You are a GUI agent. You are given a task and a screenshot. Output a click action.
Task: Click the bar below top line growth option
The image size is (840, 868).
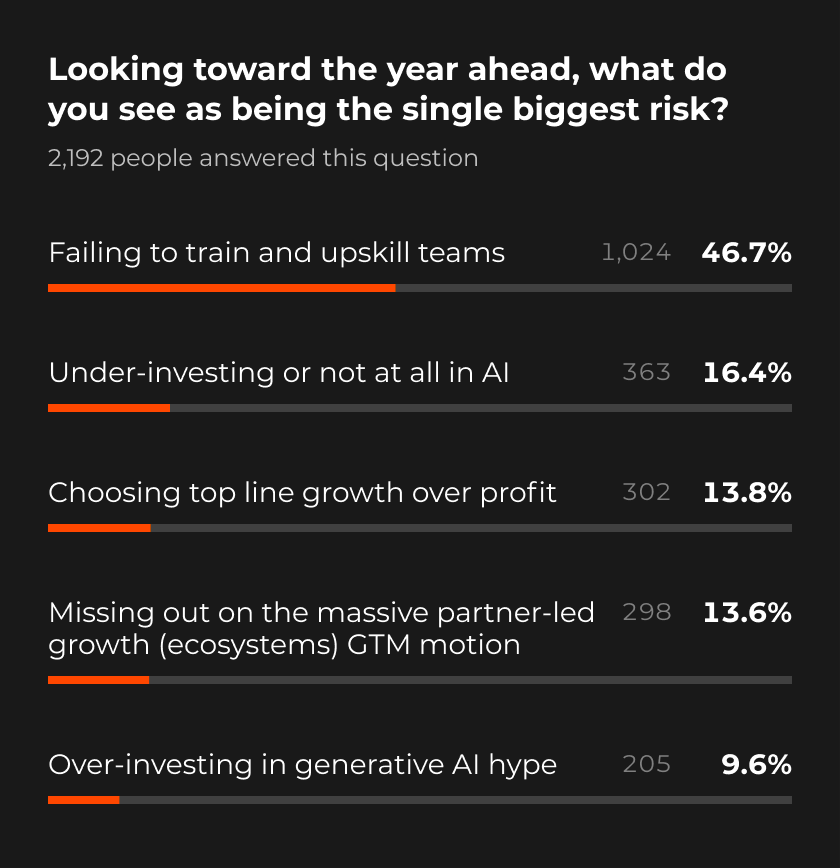pos(420,528)
